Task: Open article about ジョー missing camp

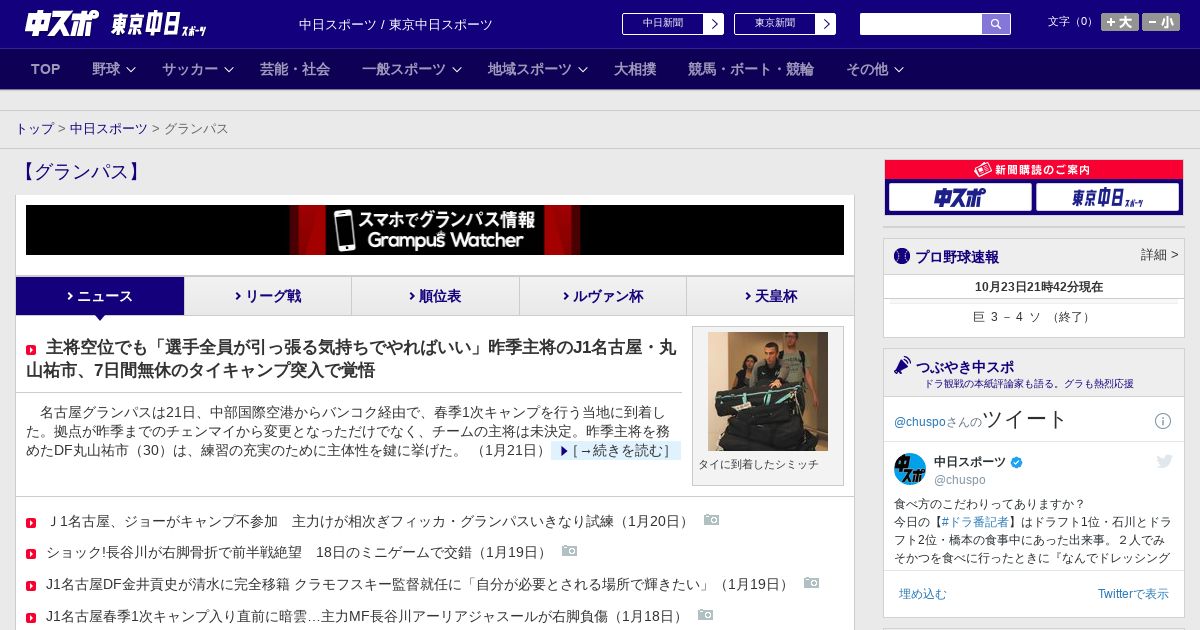Action: tap(369, 521)
